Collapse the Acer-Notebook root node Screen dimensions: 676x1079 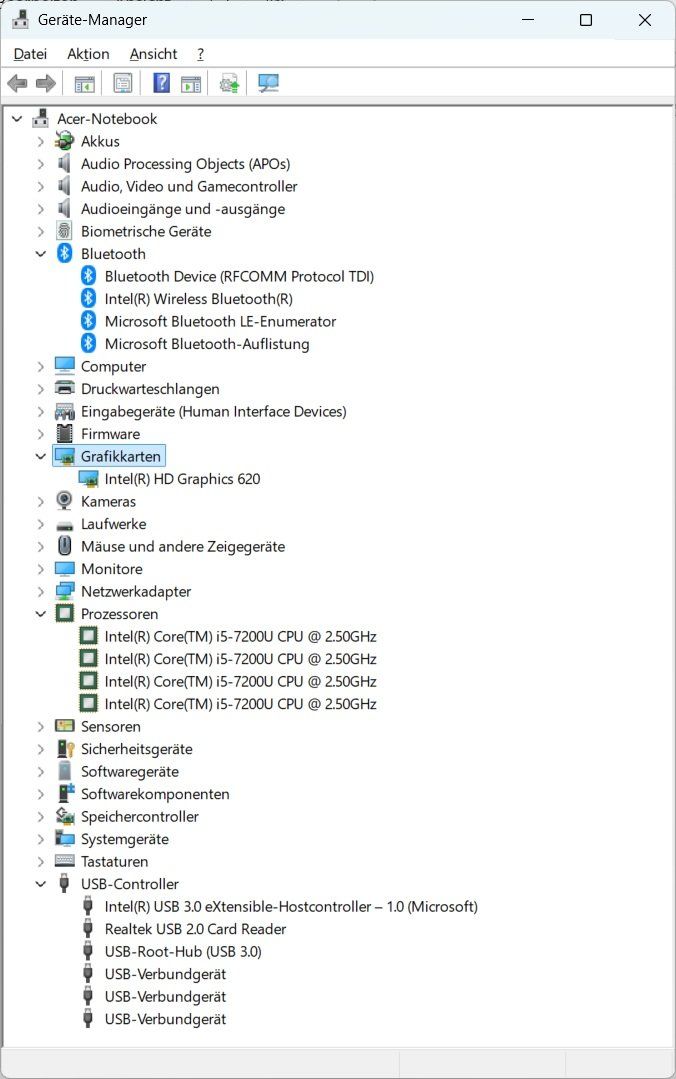click(x=17, y=119)
